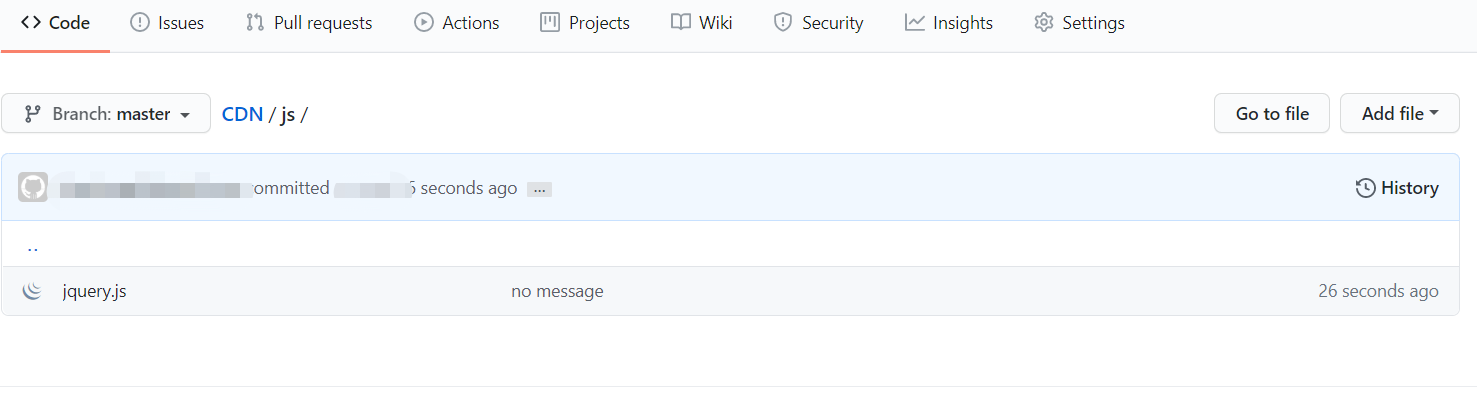Open the Add file dropdown

(1399, 114)
